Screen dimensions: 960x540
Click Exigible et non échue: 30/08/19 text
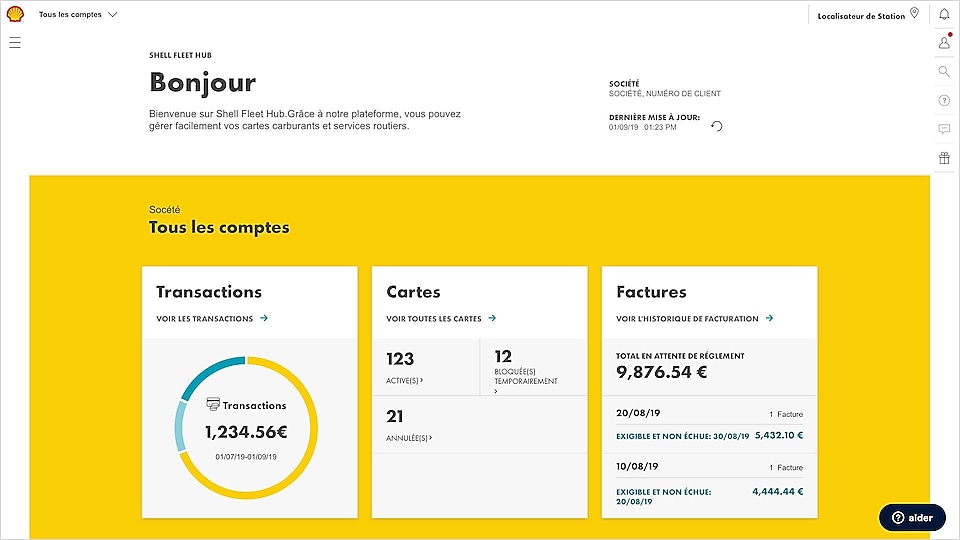(683, 437)
